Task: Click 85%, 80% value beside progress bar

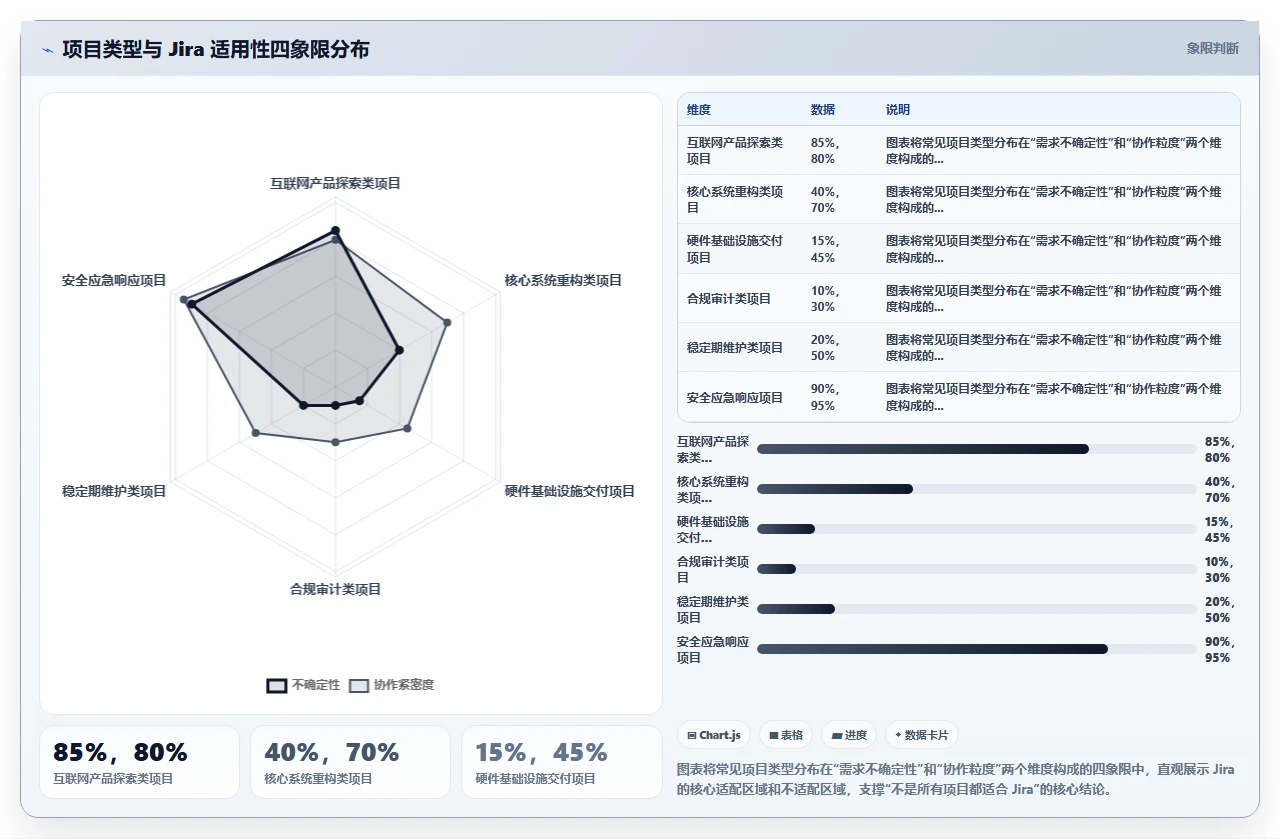Action: (1220, 449)
